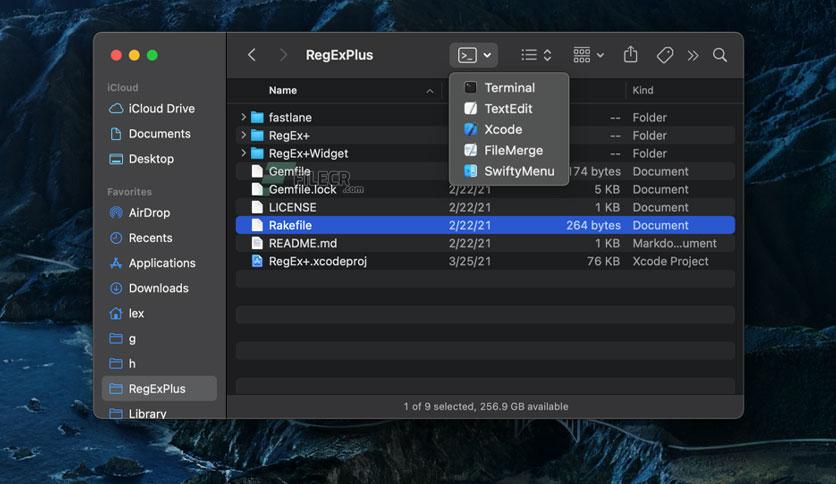
Task: Click the TextEdit app icon in menu
Action: coord(470,108)
